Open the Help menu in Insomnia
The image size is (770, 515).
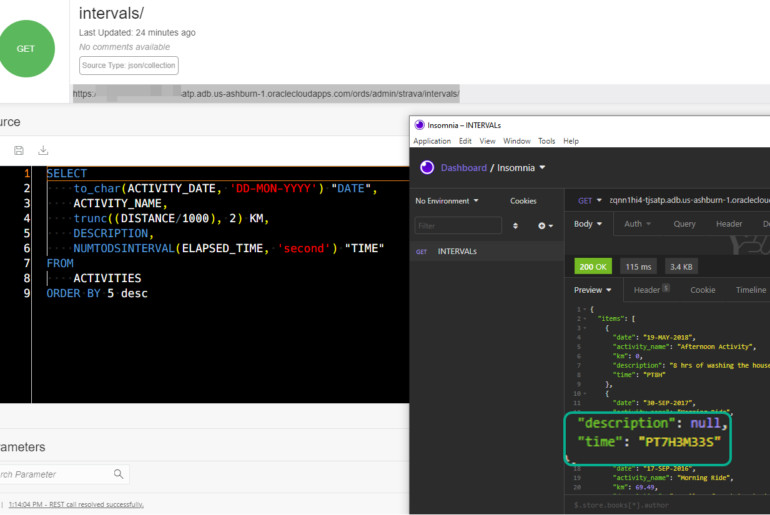[571, 141]
